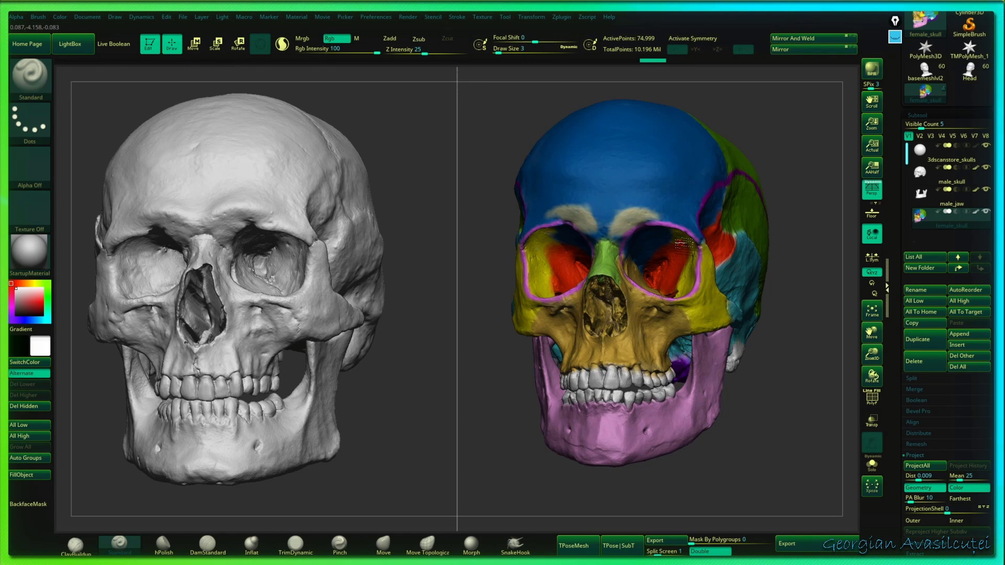Open the Zplugin menu
The image size is (1005, 565).
(x=561, y=17)
